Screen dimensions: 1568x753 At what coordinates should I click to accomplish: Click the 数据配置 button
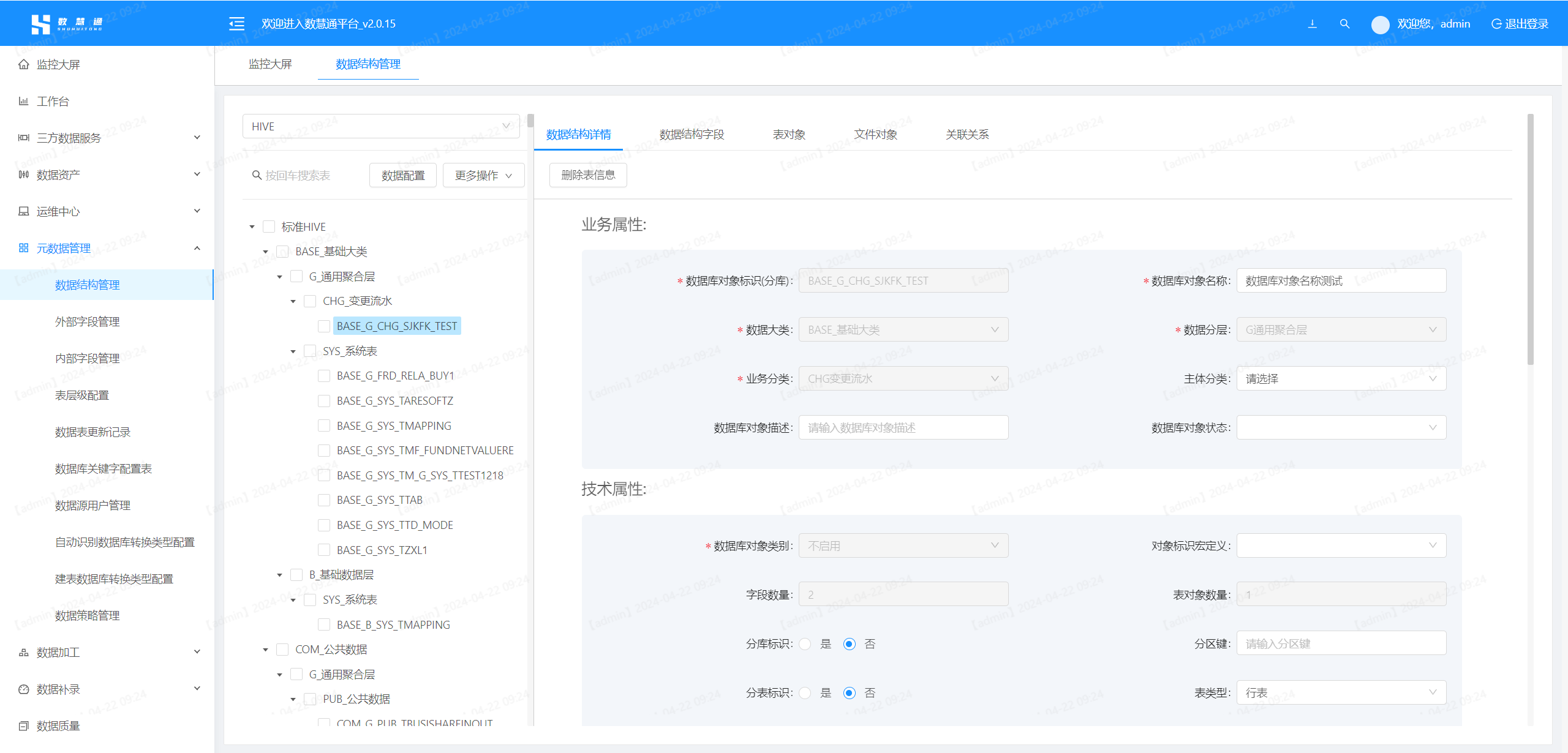[403, 175]
